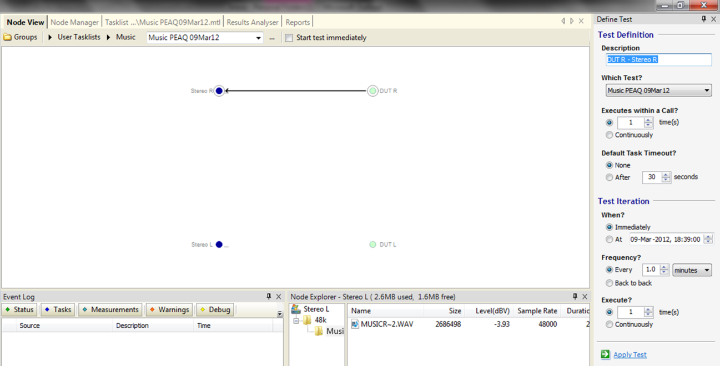
Task: Select the DUT L node
Action: 372,245
